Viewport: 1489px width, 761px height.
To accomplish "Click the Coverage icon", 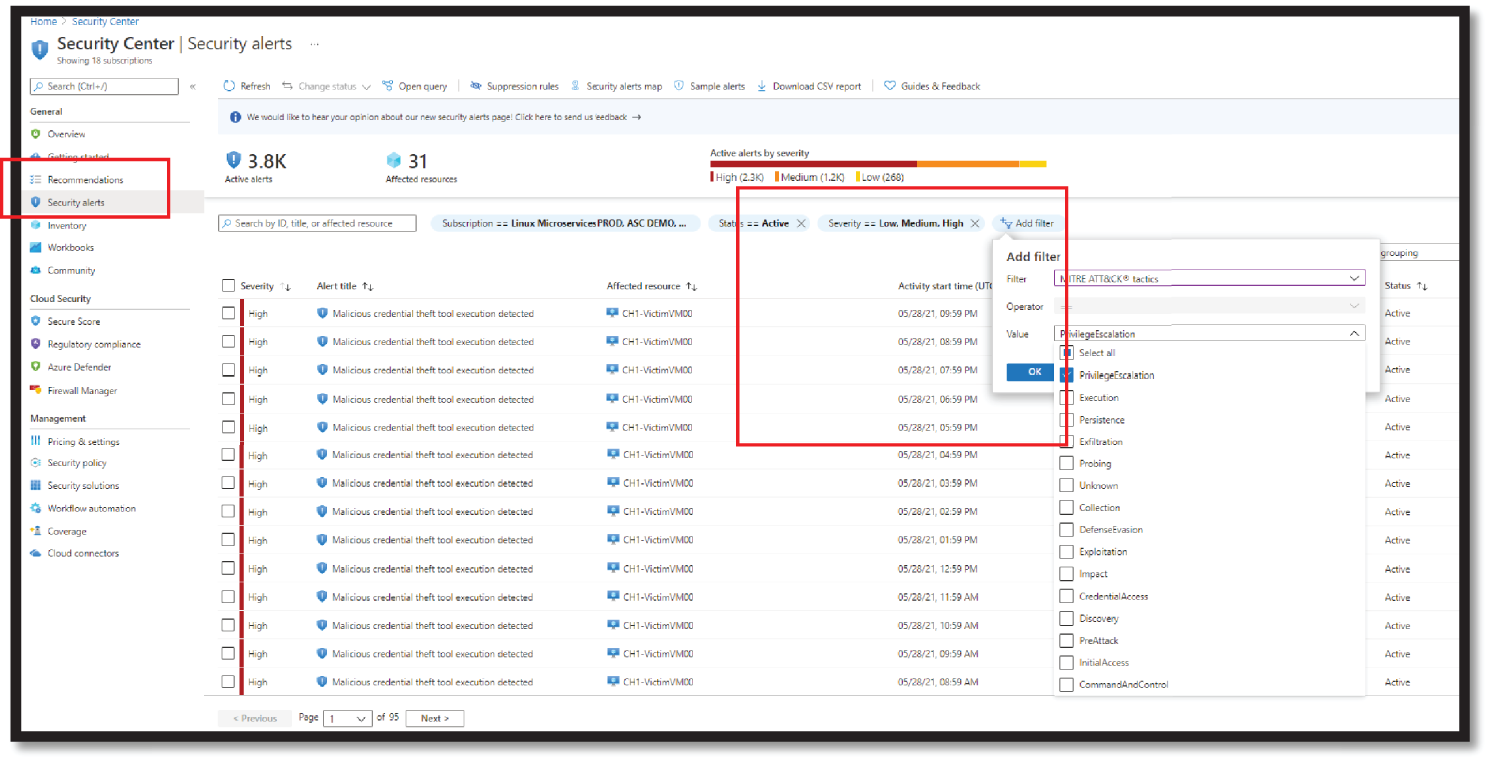I will tap(36, 531).
